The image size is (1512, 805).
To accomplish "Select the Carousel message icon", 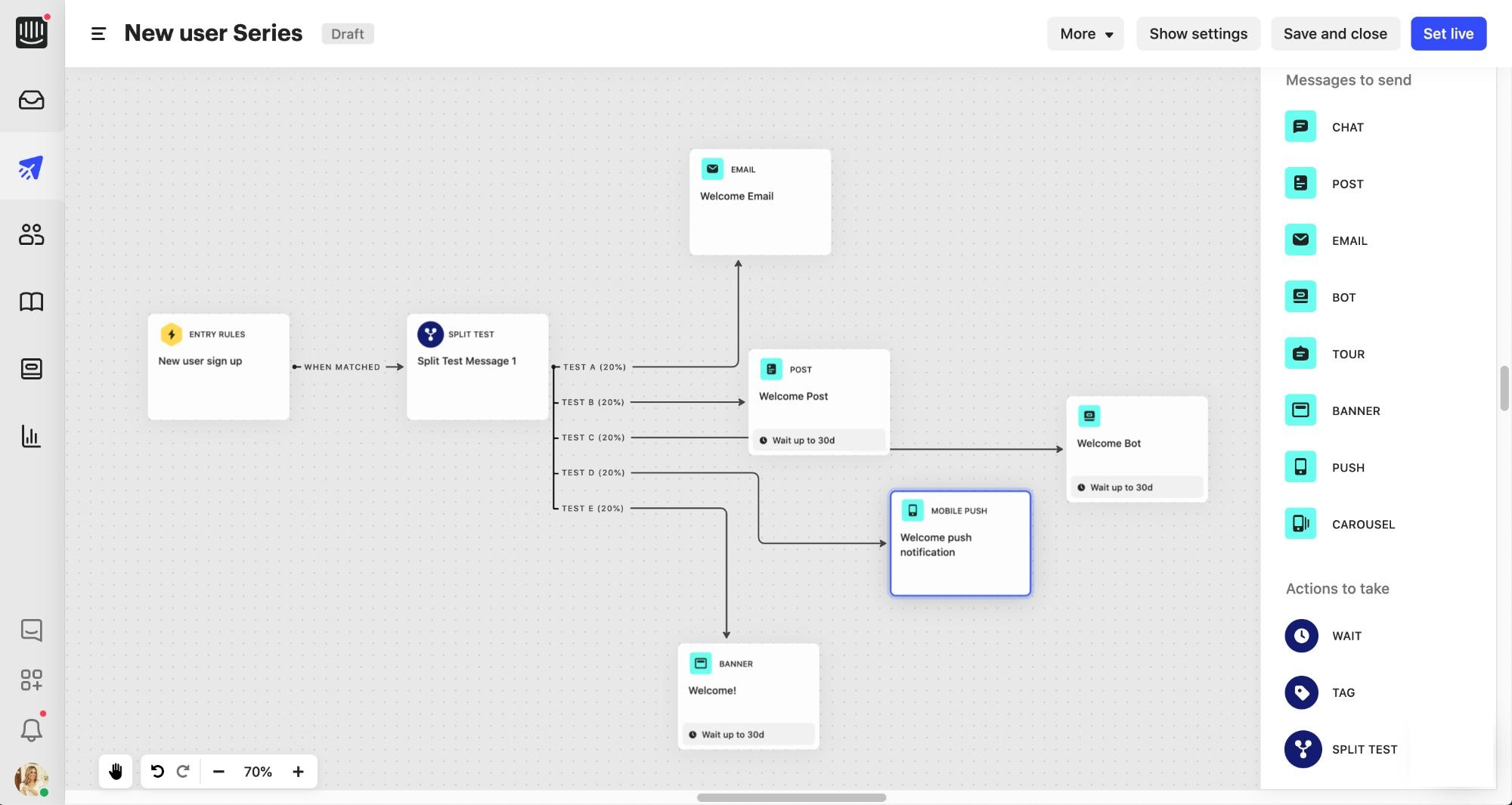I will tap(1300, 524).
